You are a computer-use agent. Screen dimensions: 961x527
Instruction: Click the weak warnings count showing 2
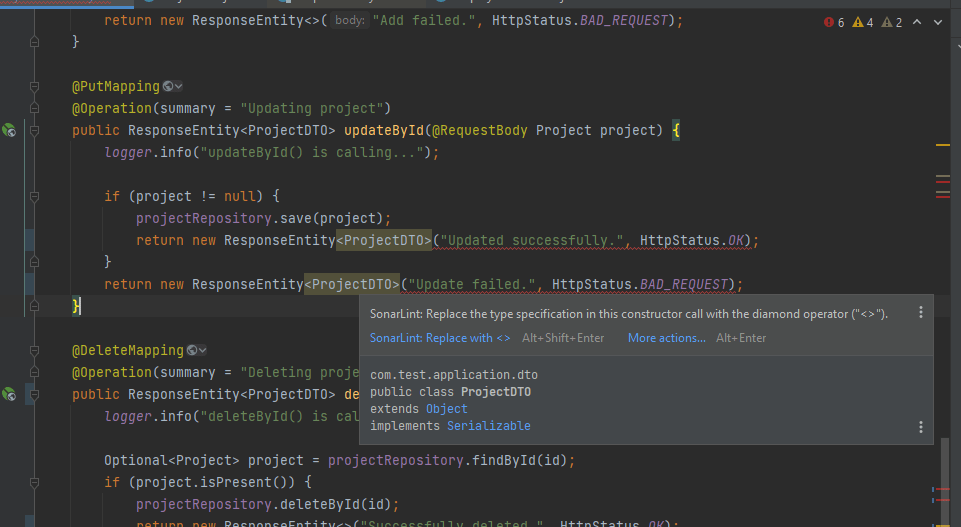(892, 23)
